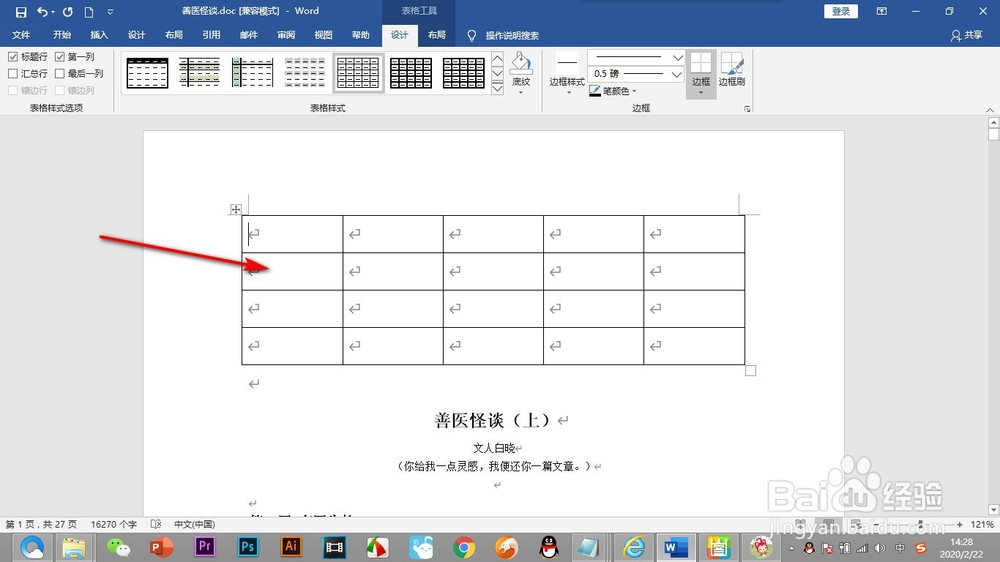Click the 登录 button
Screen dimensions: 1000x562
pos(841,11)
